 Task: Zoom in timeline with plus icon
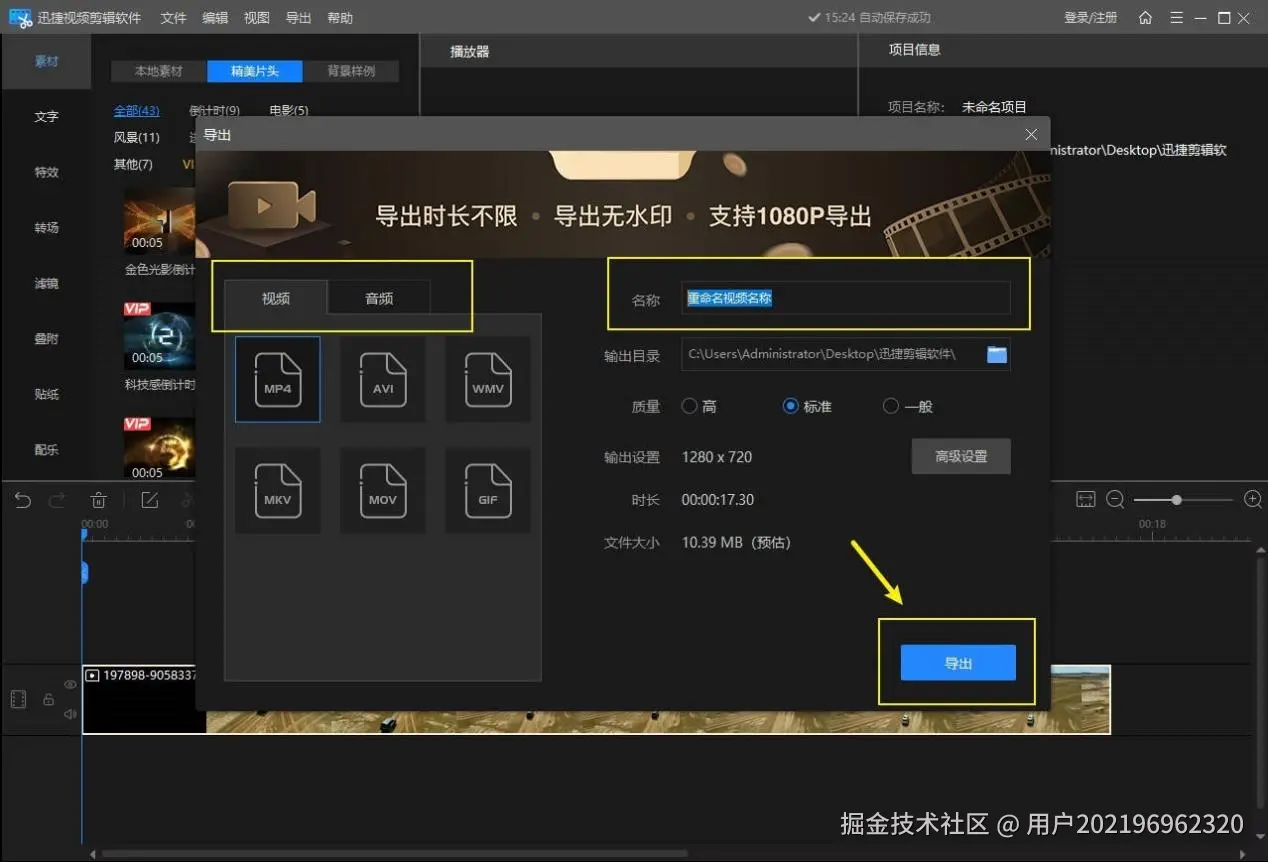[1252, 499]
